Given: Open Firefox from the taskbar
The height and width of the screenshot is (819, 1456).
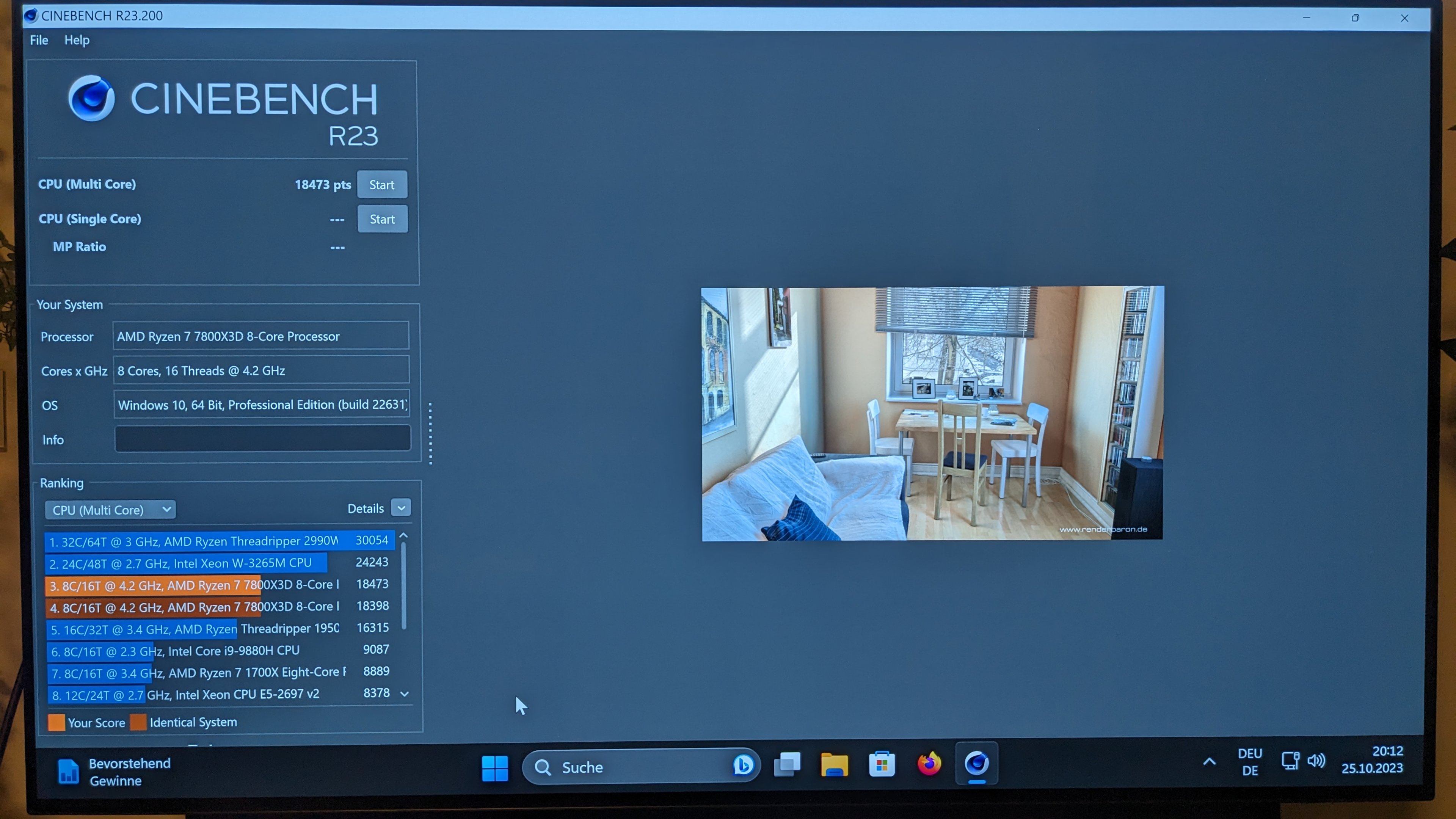Looking at the screenshot, I should click(929, 764).
